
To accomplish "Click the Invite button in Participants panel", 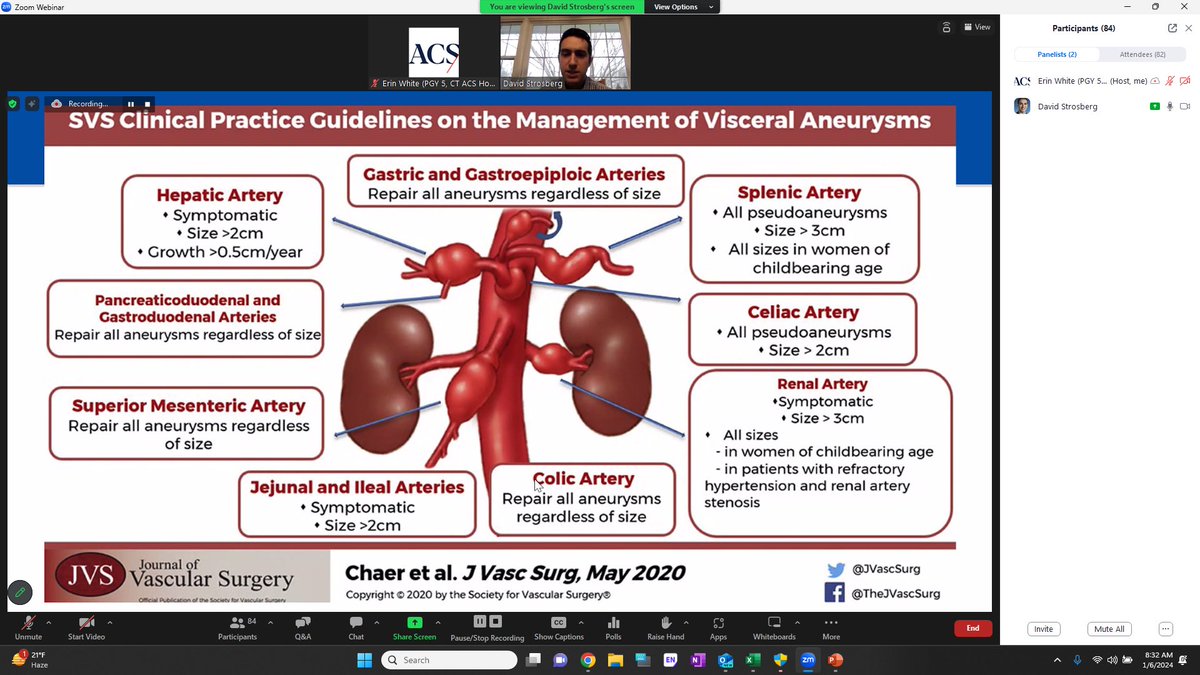I will (1043, 629).
